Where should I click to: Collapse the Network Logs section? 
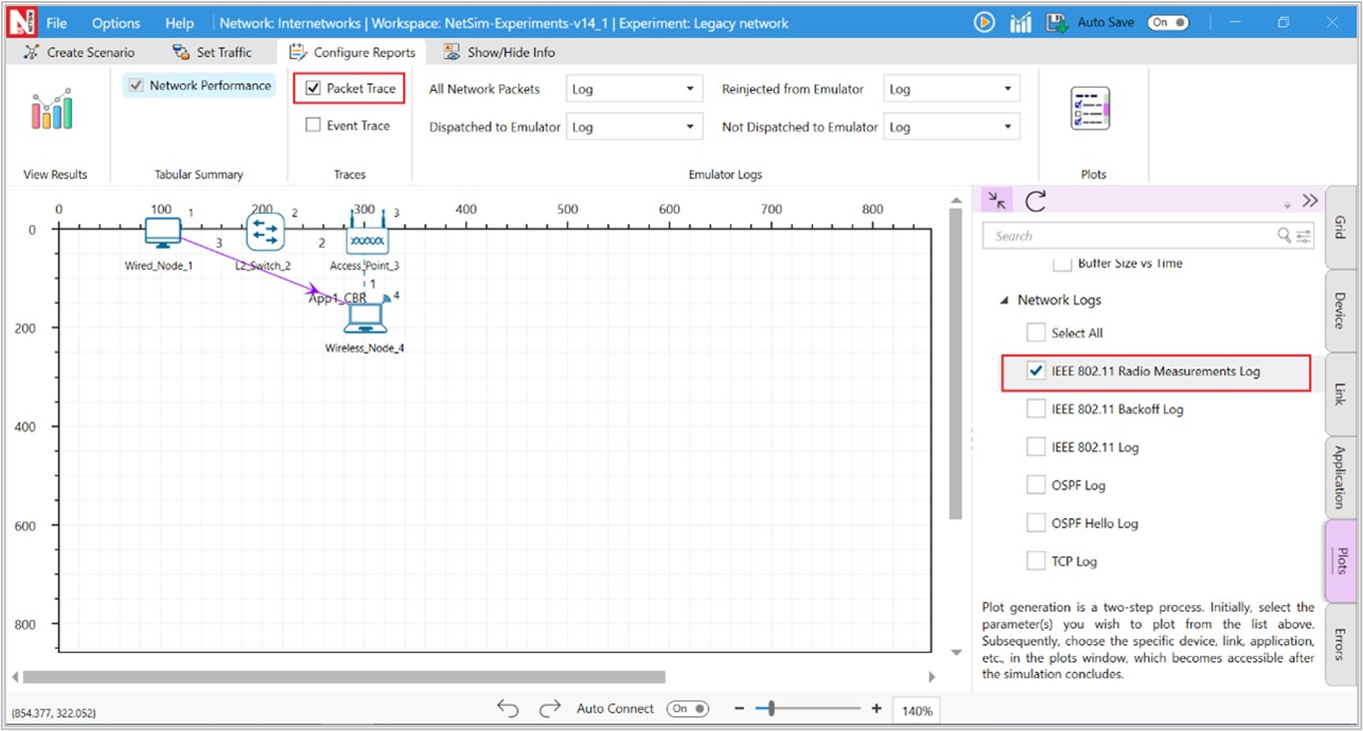tap(1004, 300)
